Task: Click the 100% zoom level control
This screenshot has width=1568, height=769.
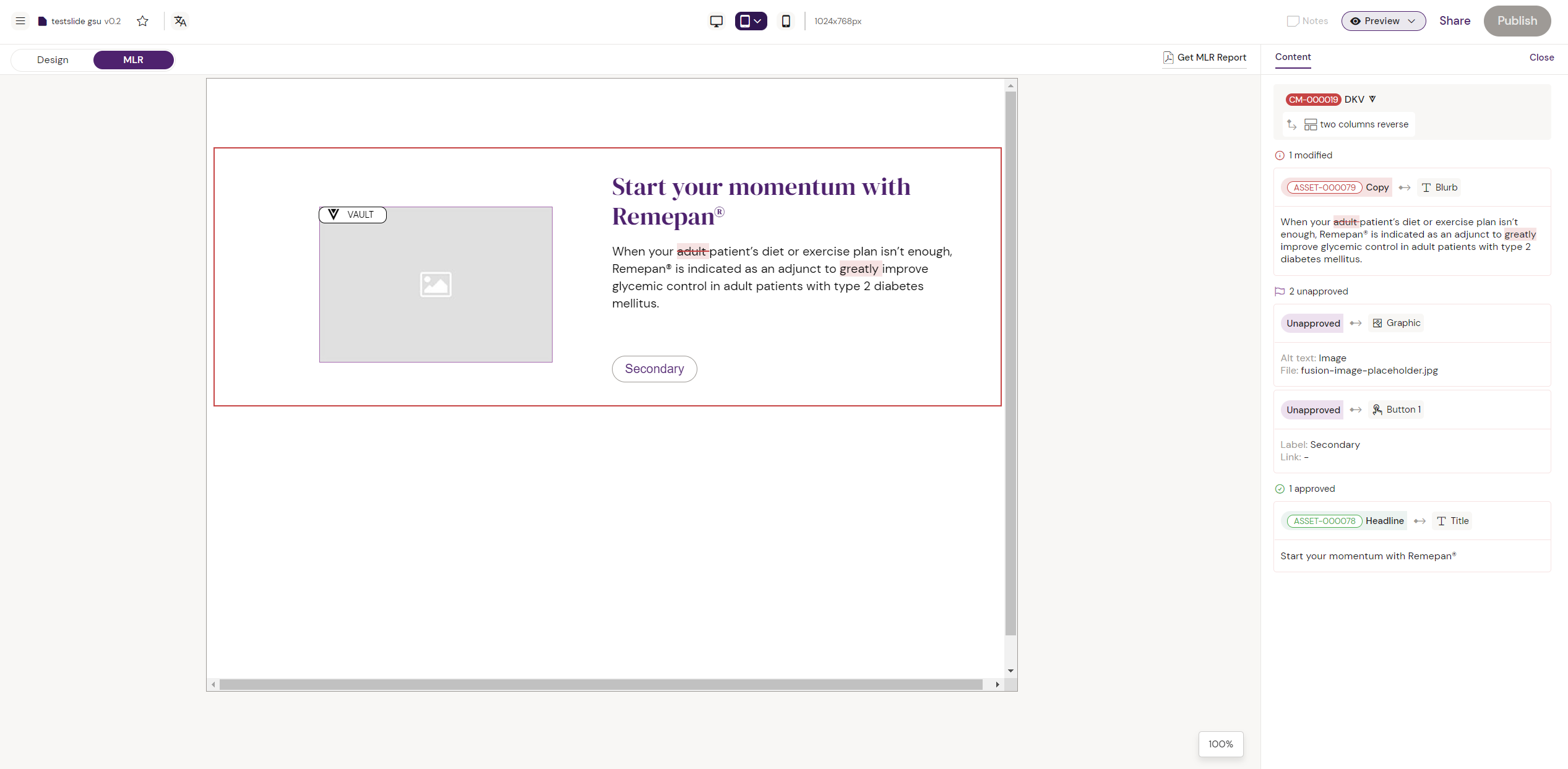Action: pos(1220,744)
